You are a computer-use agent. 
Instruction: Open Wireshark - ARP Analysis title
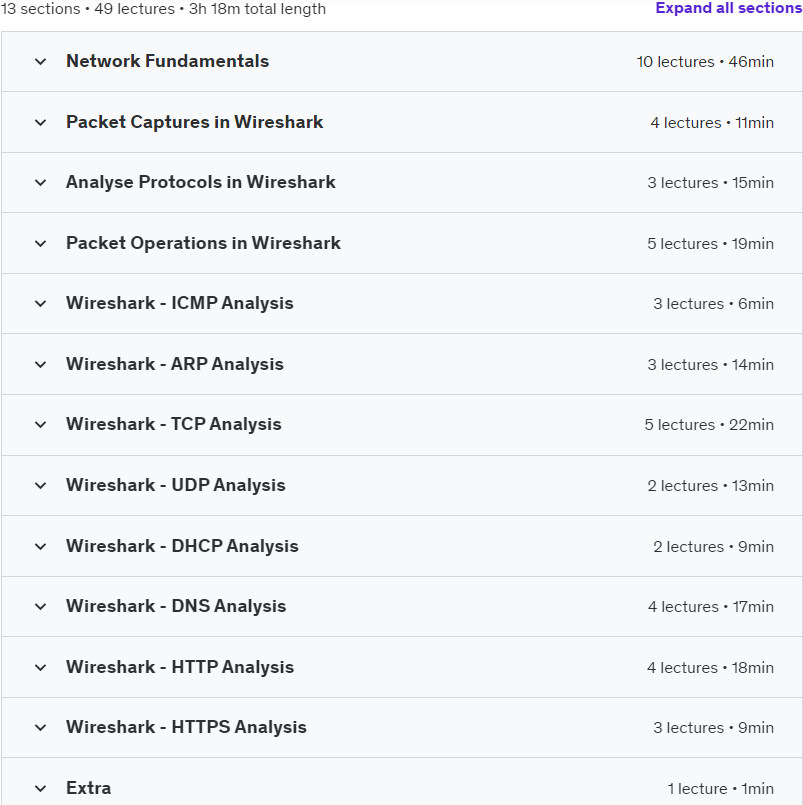(x=175, y=364)
